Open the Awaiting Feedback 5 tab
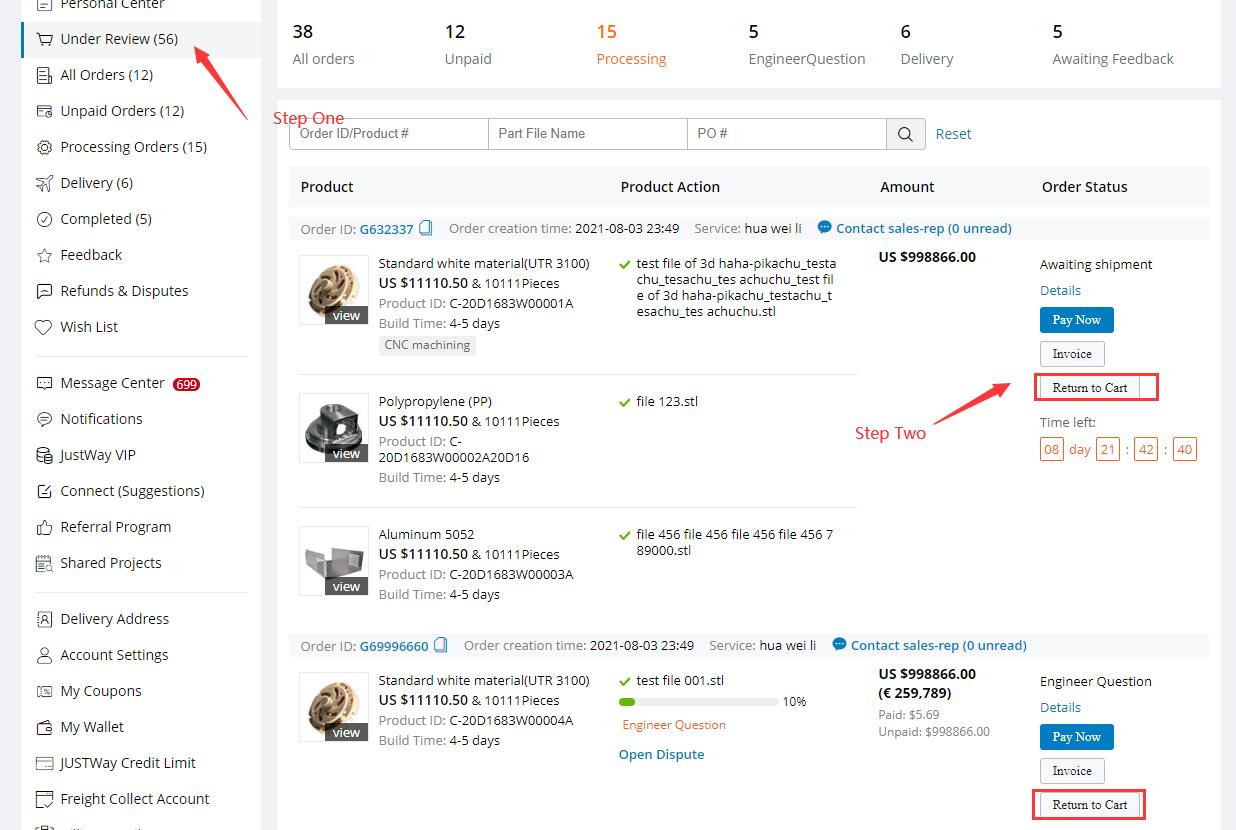The width and height of the screenshot is (1236, 830). [1113, 45]
